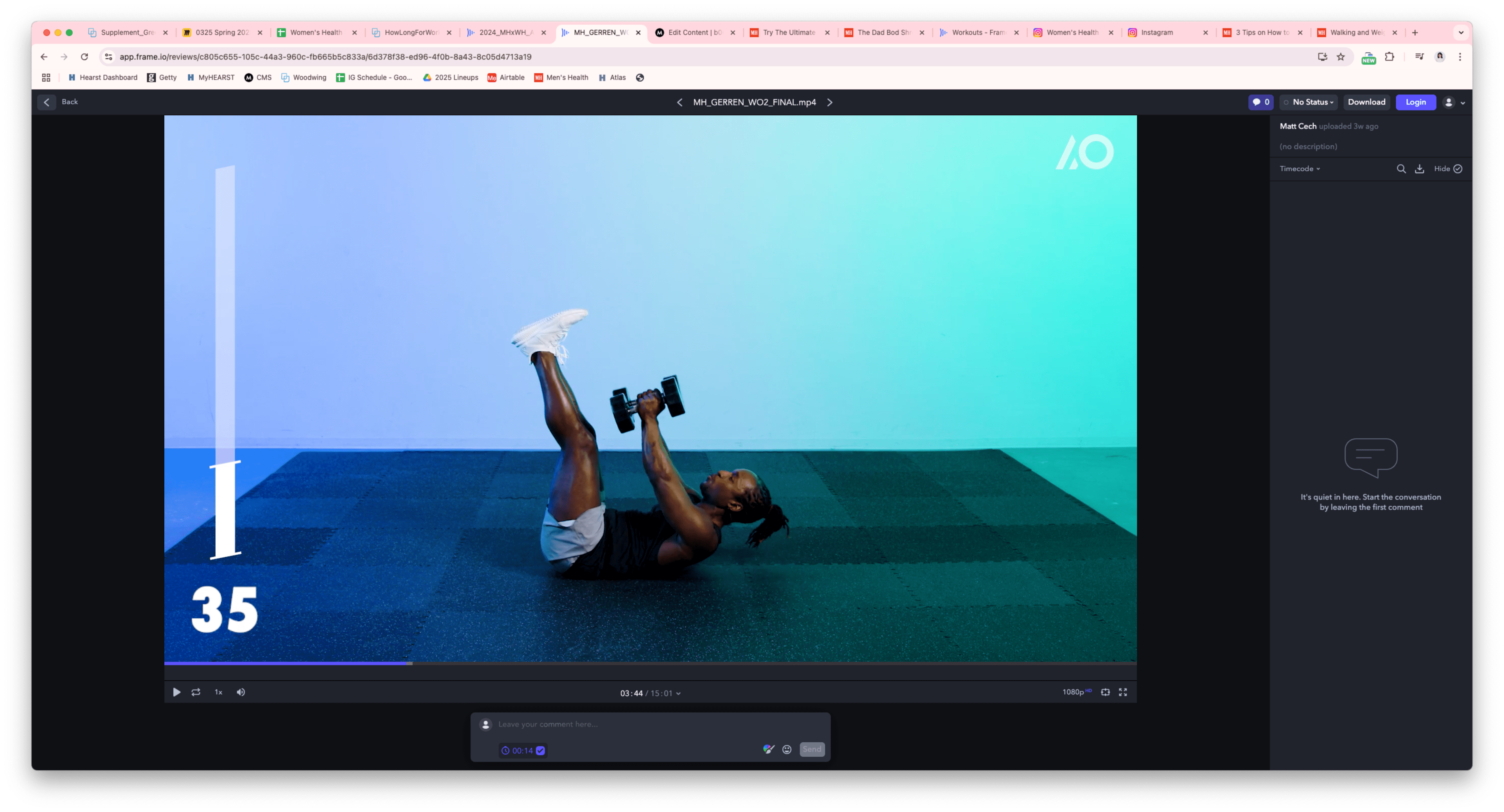
Task: Enter fullscreen mode
Action: 1123,692
